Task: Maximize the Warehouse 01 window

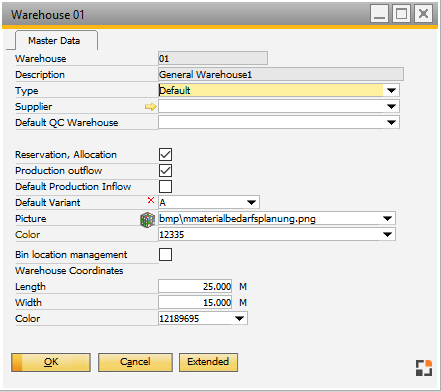Action: tap(401, 14)
